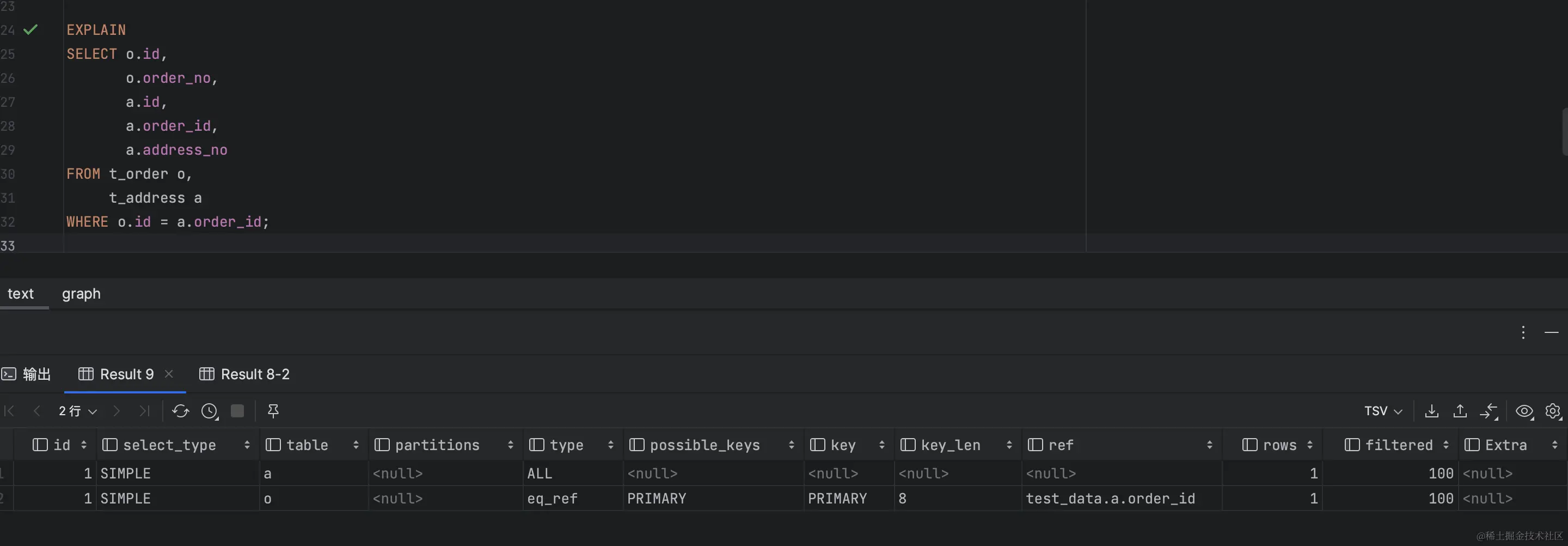Sort by the Extra column header

(x=1512, y=445)
